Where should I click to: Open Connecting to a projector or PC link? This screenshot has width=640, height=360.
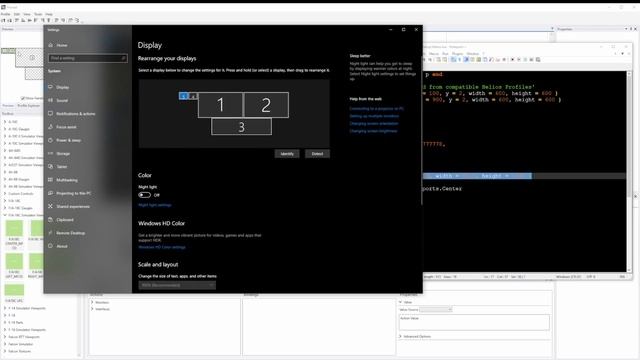coord(376,109)
